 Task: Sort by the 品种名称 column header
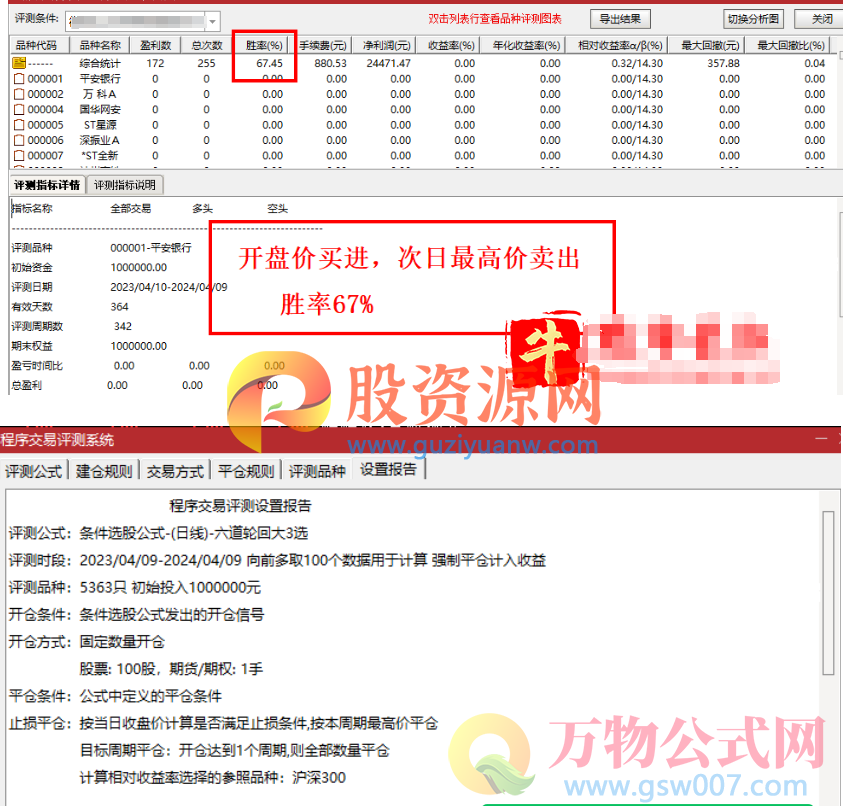click(x=100, y=45)
